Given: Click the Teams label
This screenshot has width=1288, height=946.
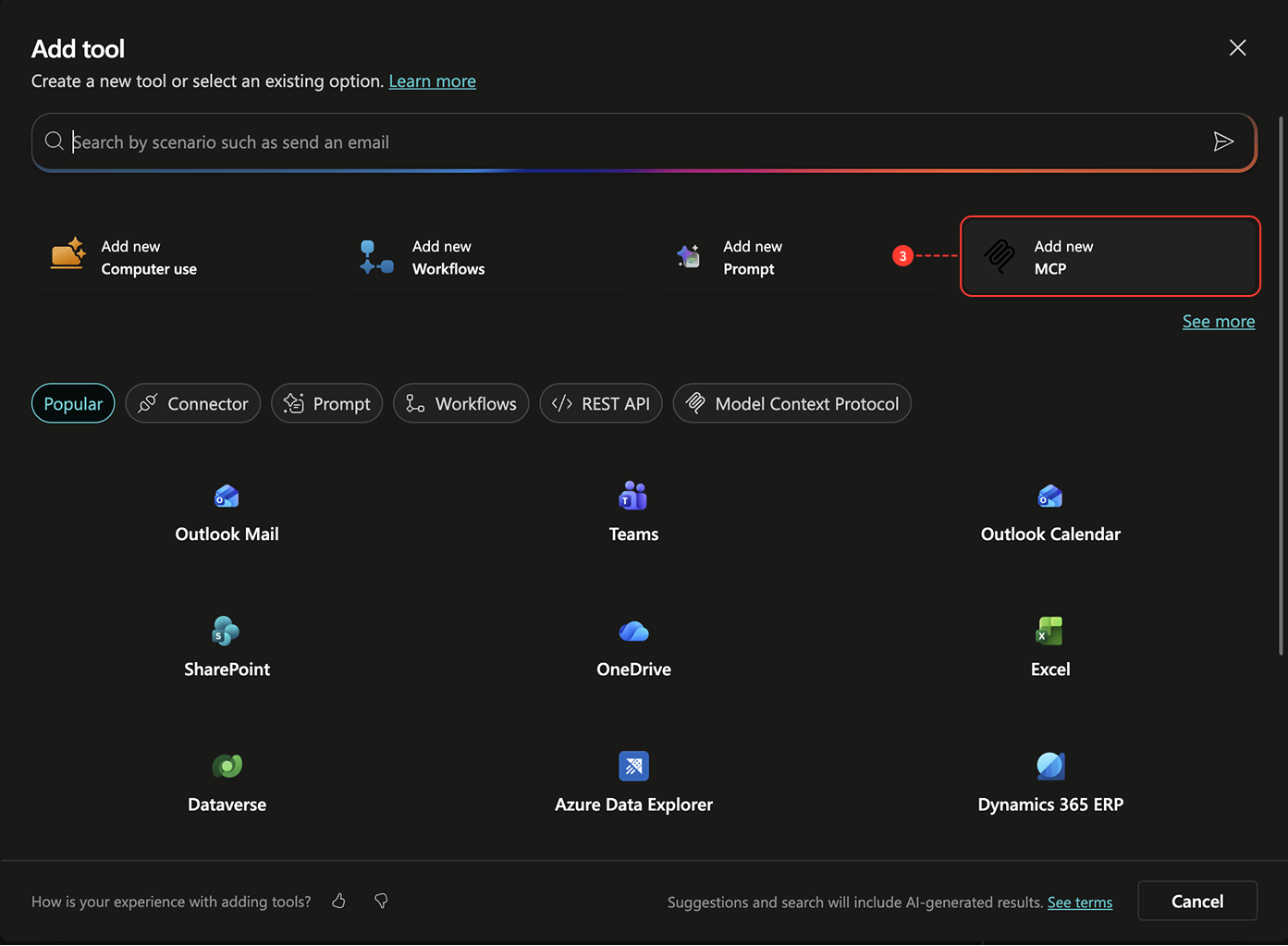Looking at the screenshot, I should point(633,534).
